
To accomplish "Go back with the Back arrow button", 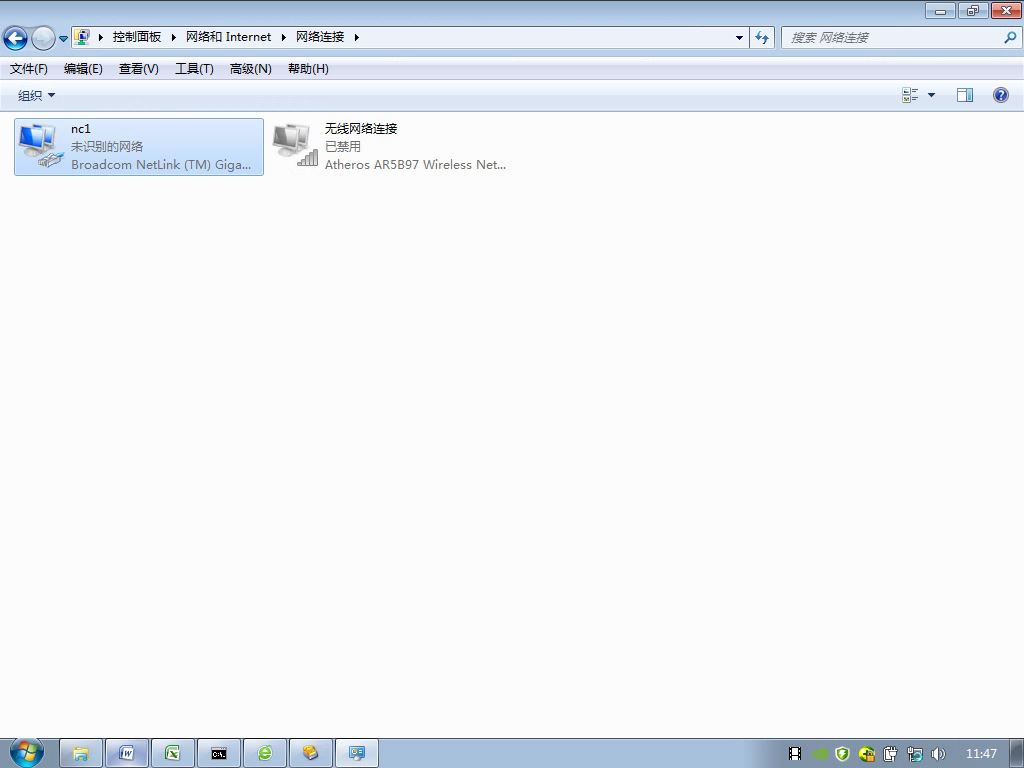I will (x=16, y=39).
